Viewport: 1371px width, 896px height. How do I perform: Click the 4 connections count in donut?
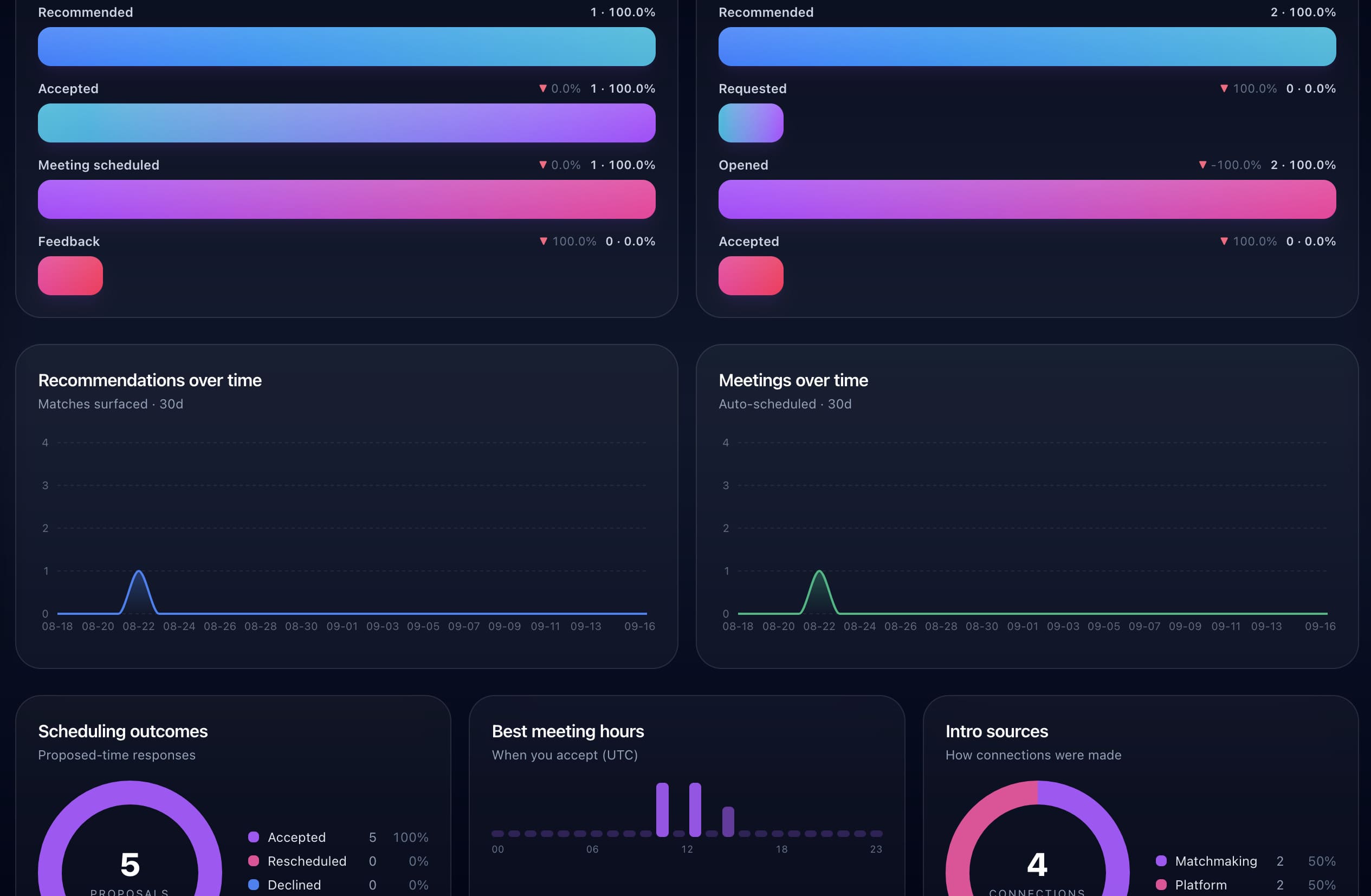point(1037,865)
